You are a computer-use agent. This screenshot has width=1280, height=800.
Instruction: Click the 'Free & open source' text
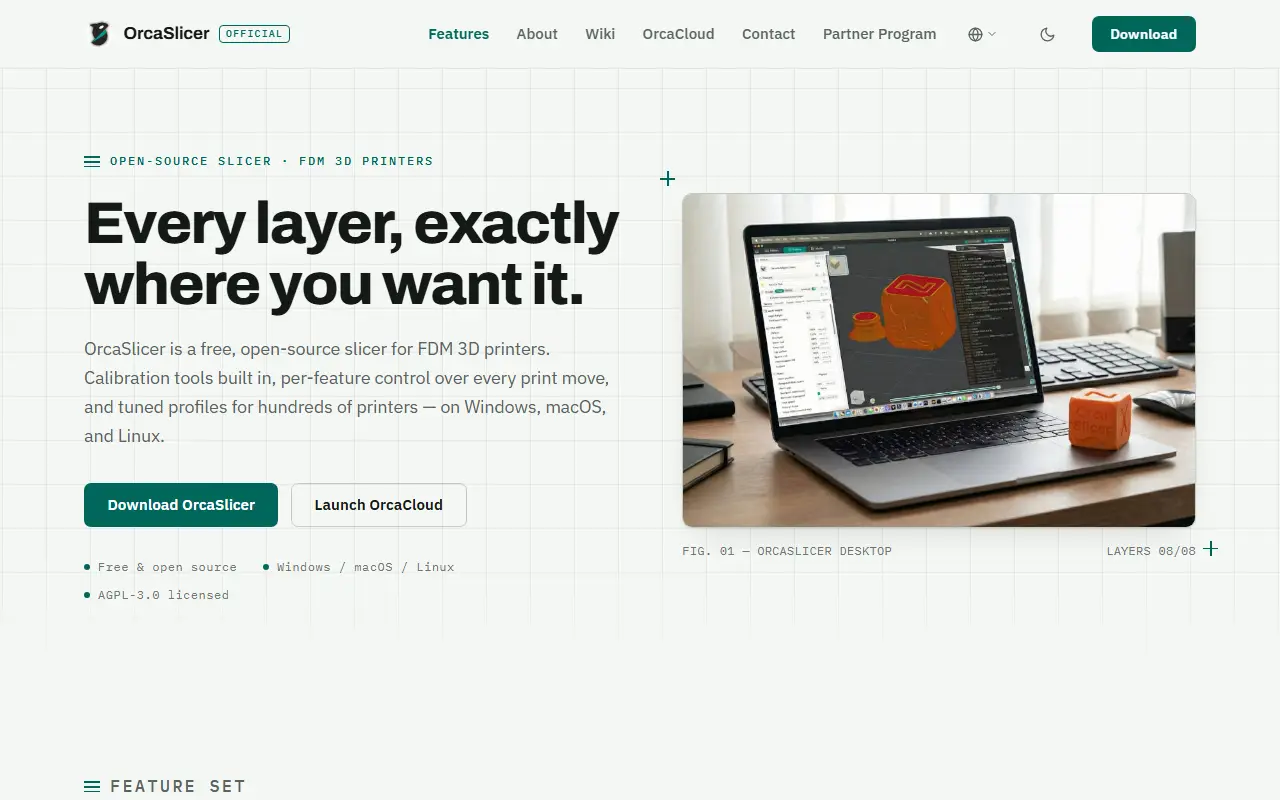point(167,567)
